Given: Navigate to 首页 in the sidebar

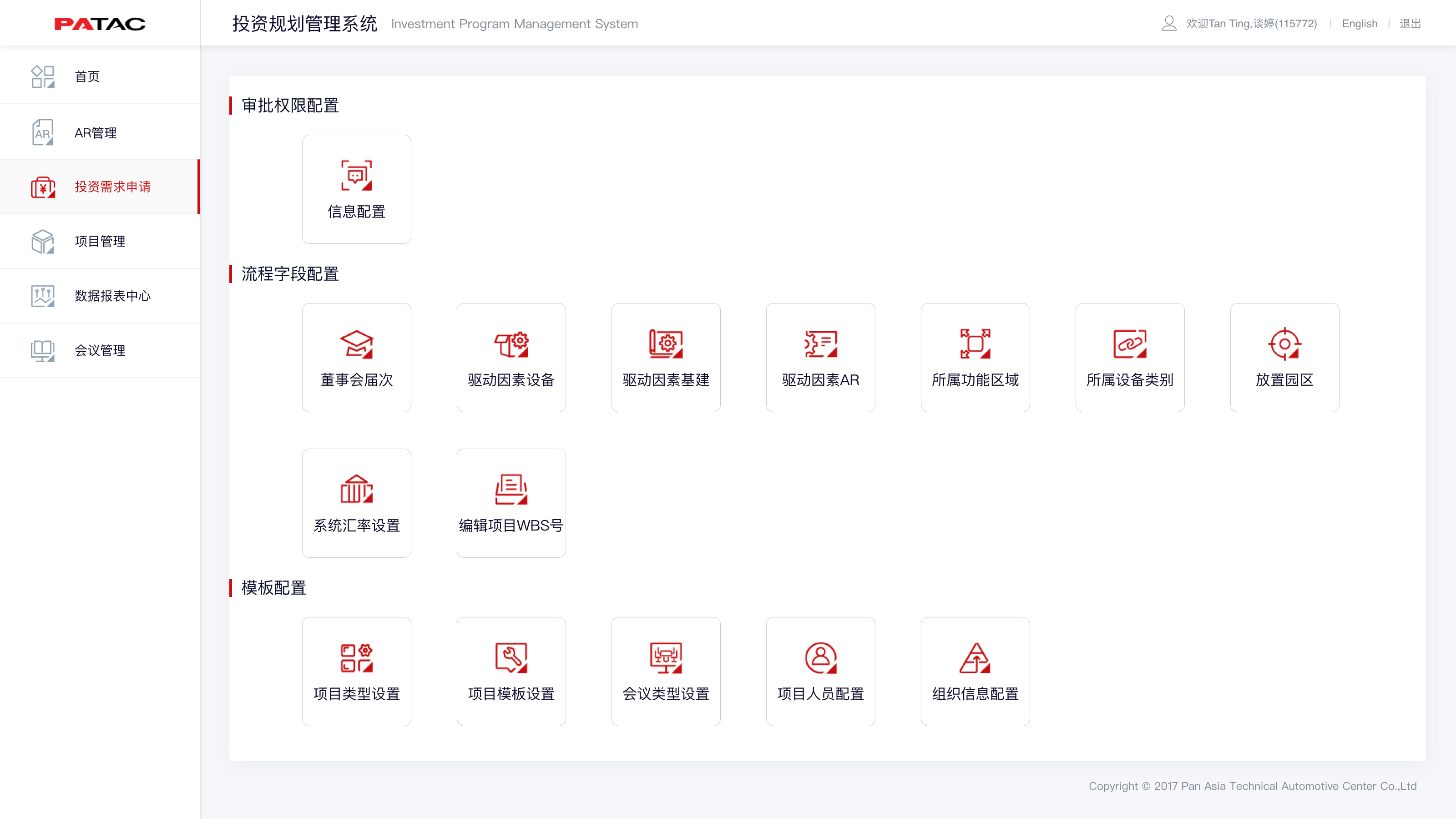Looking at the screenshot, I should pyautogui.click(x=87, y=76).
